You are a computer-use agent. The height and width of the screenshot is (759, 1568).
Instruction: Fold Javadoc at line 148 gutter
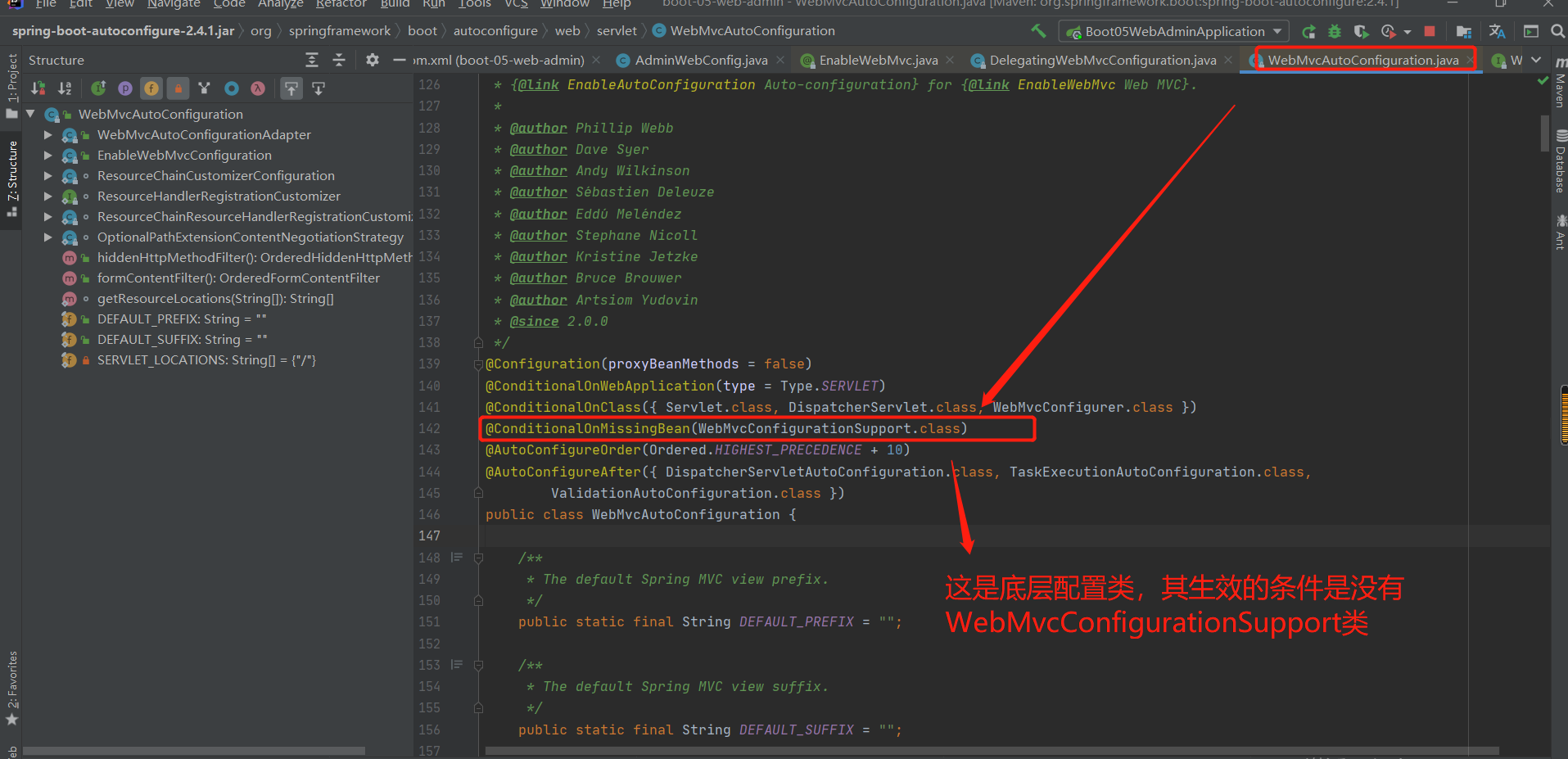point(478,558)
